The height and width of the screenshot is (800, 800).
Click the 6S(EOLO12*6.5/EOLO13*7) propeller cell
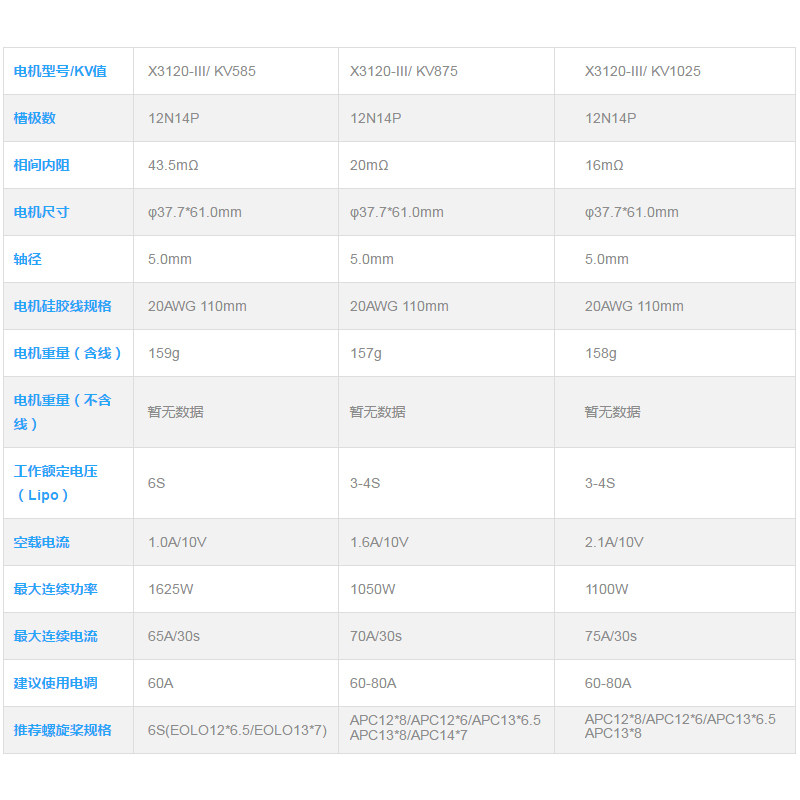point(237,730)
